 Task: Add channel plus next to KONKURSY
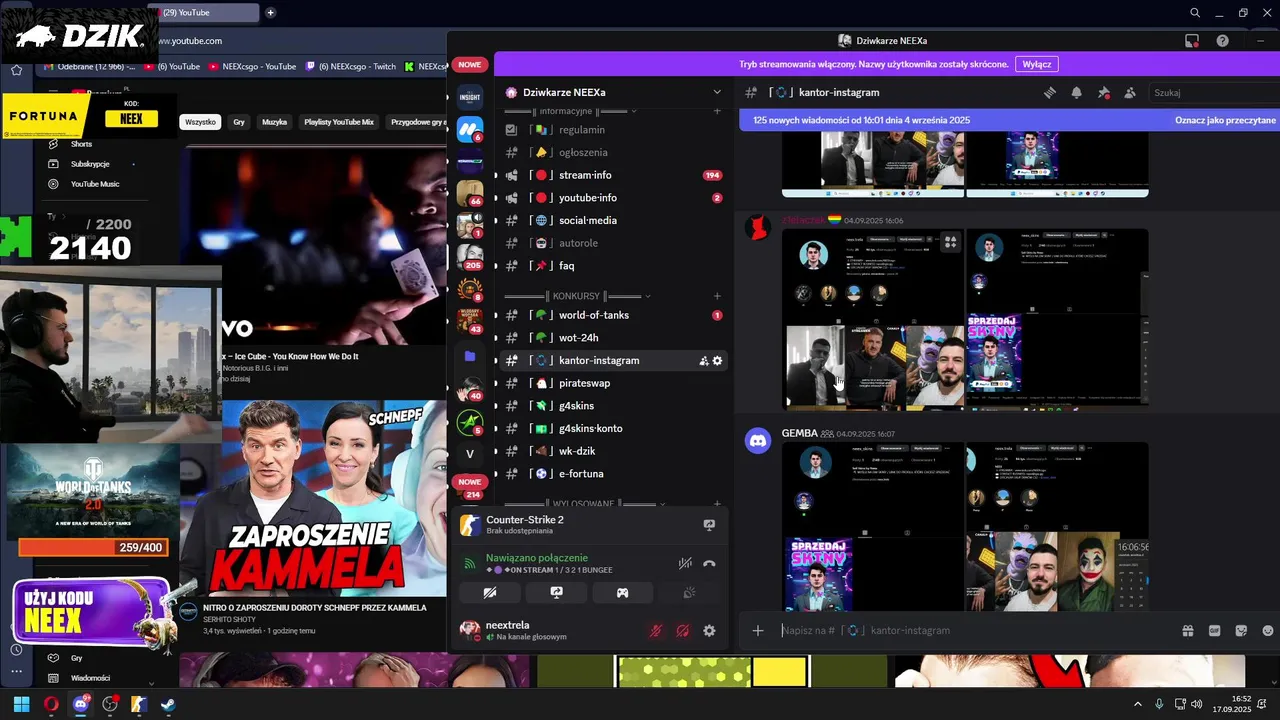click(717, 296)
